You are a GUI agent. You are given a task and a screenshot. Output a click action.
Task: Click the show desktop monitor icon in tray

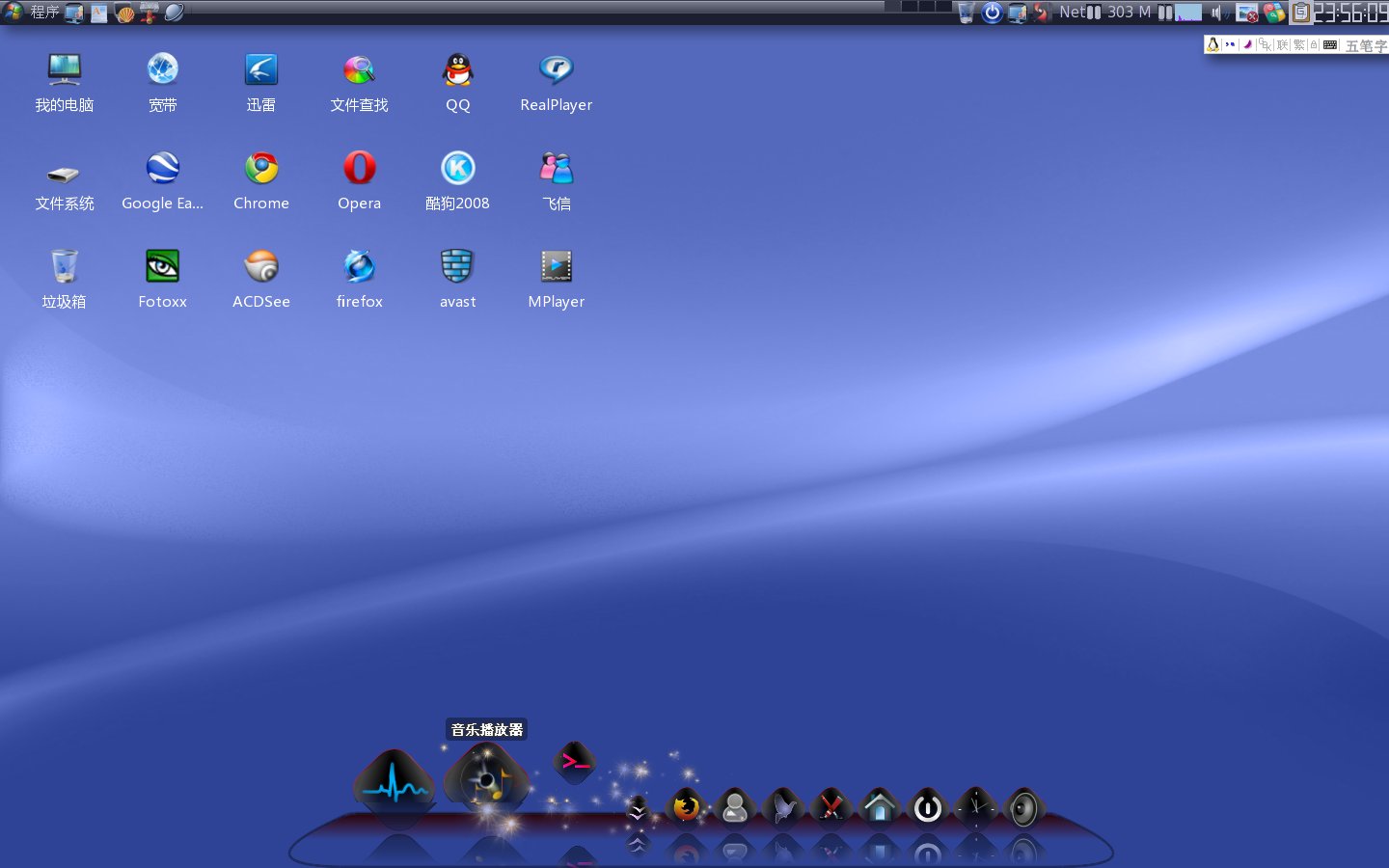[x=1018, y=14]
